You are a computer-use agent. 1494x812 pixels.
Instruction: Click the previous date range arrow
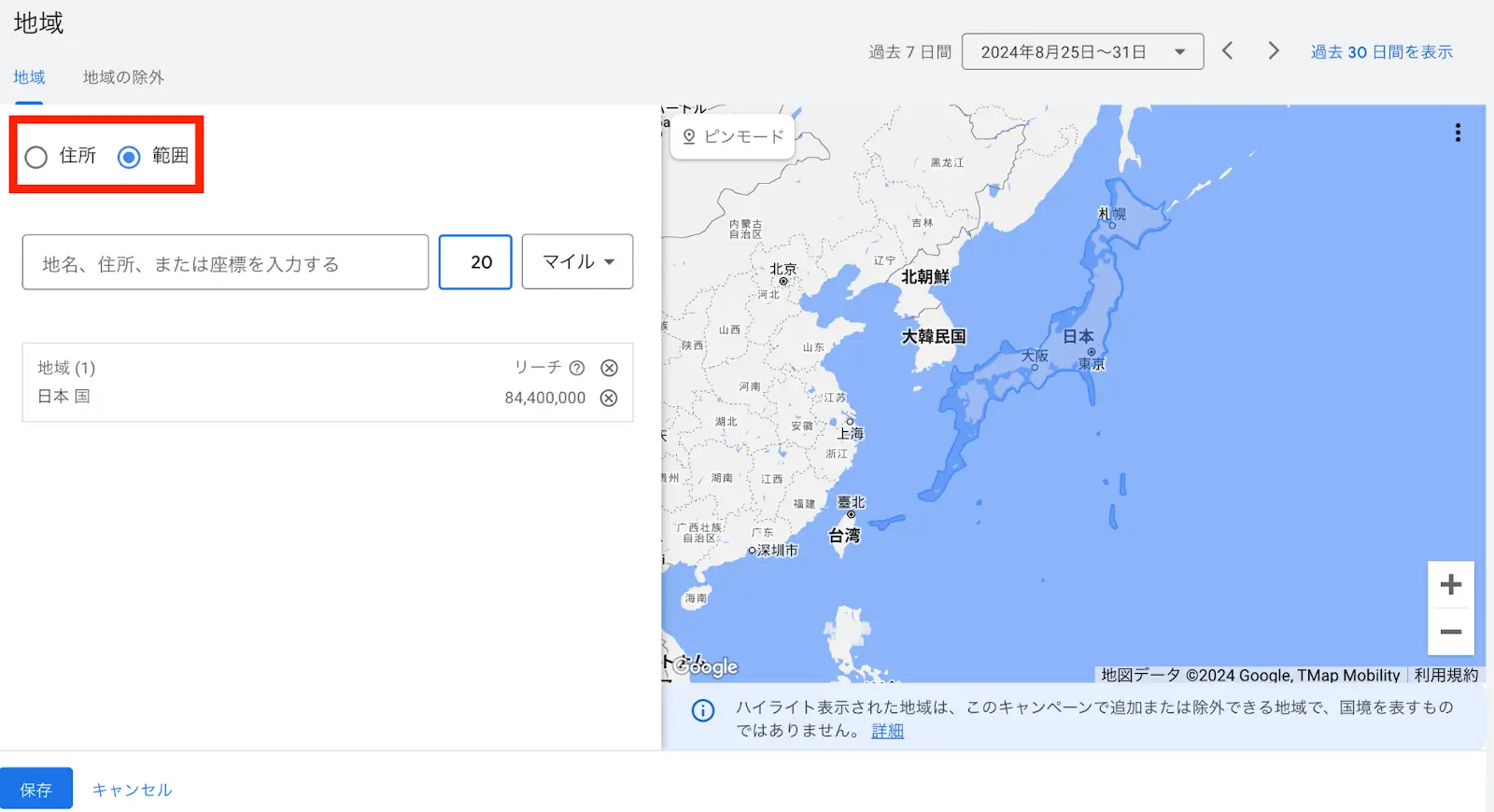tap(1228, 51)
